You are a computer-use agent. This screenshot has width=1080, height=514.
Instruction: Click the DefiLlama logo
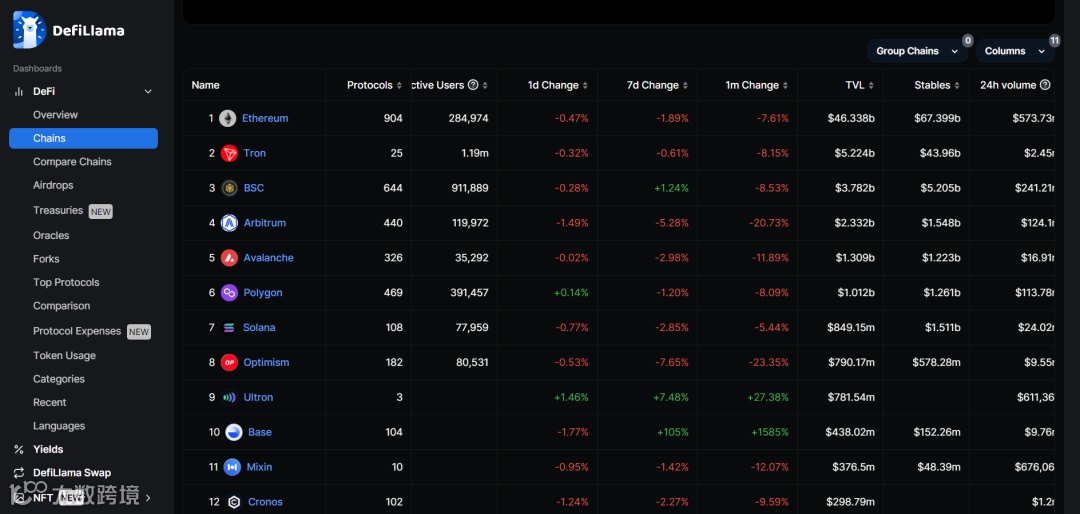click(69, 30)
